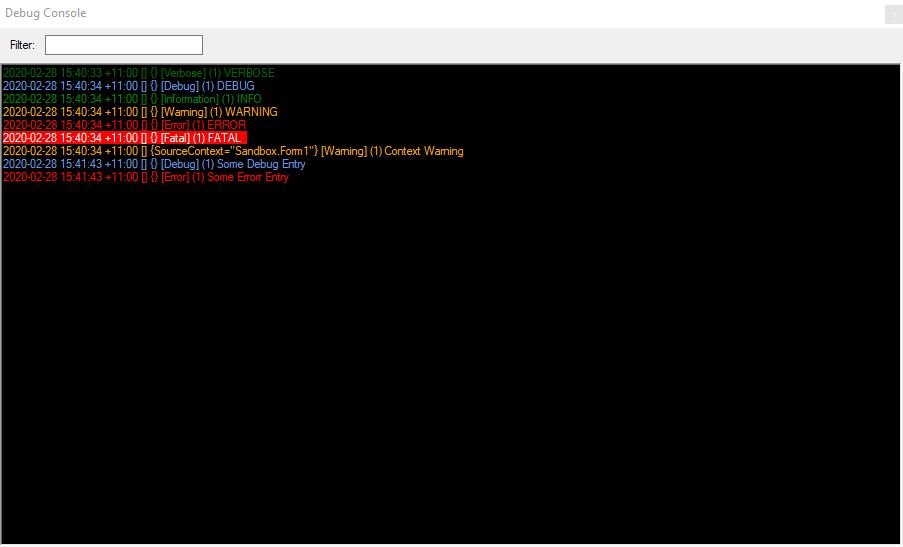Click the timestamp of Some Errorr Entry

[70, 177]
